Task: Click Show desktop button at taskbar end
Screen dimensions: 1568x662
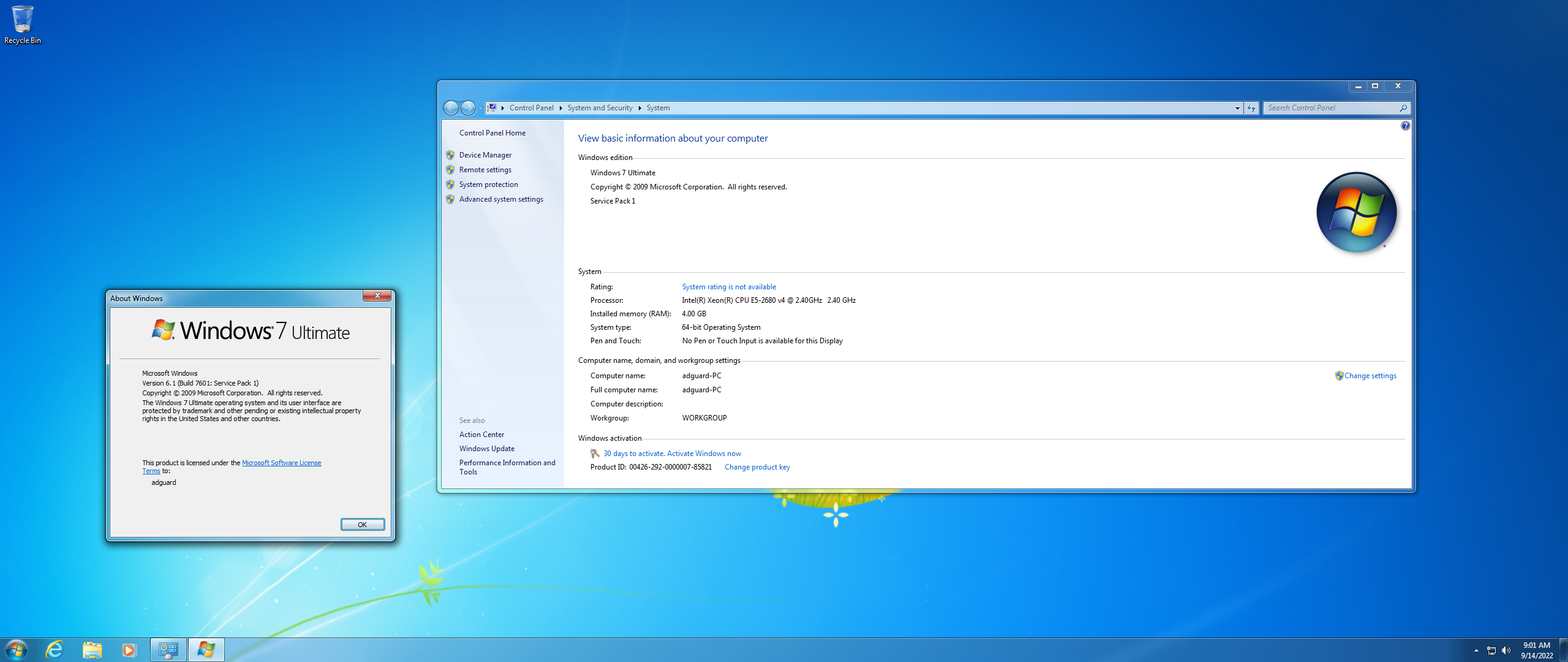Action: pos(1563,650)
